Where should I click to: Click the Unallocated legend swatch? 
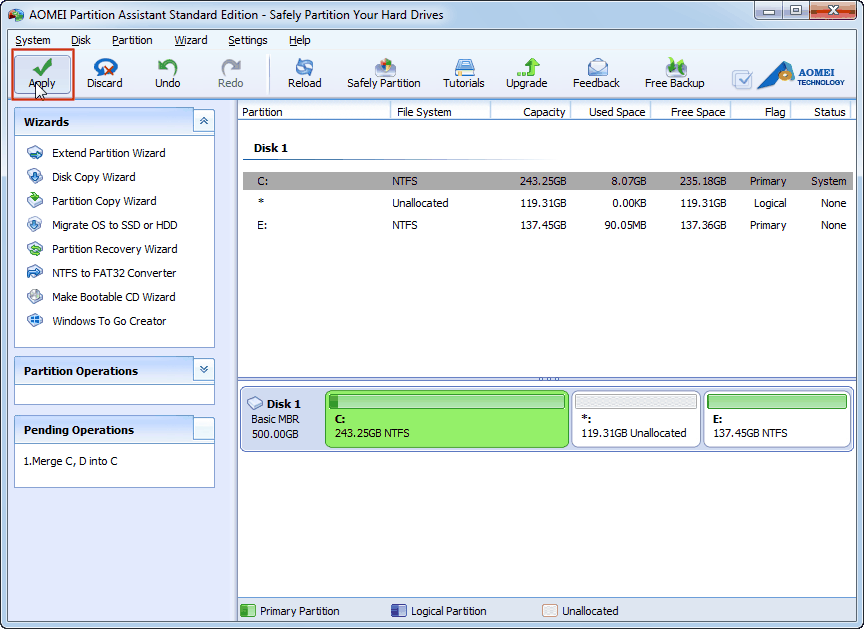pos(549,611)
